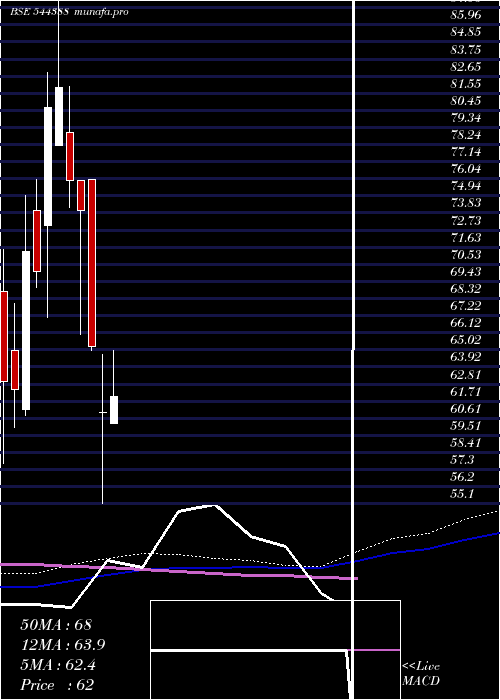Image resolution: width=500 pixels, height=700 pixels.
Task: Click the Price : 62 readout
Action: (57, 685)
